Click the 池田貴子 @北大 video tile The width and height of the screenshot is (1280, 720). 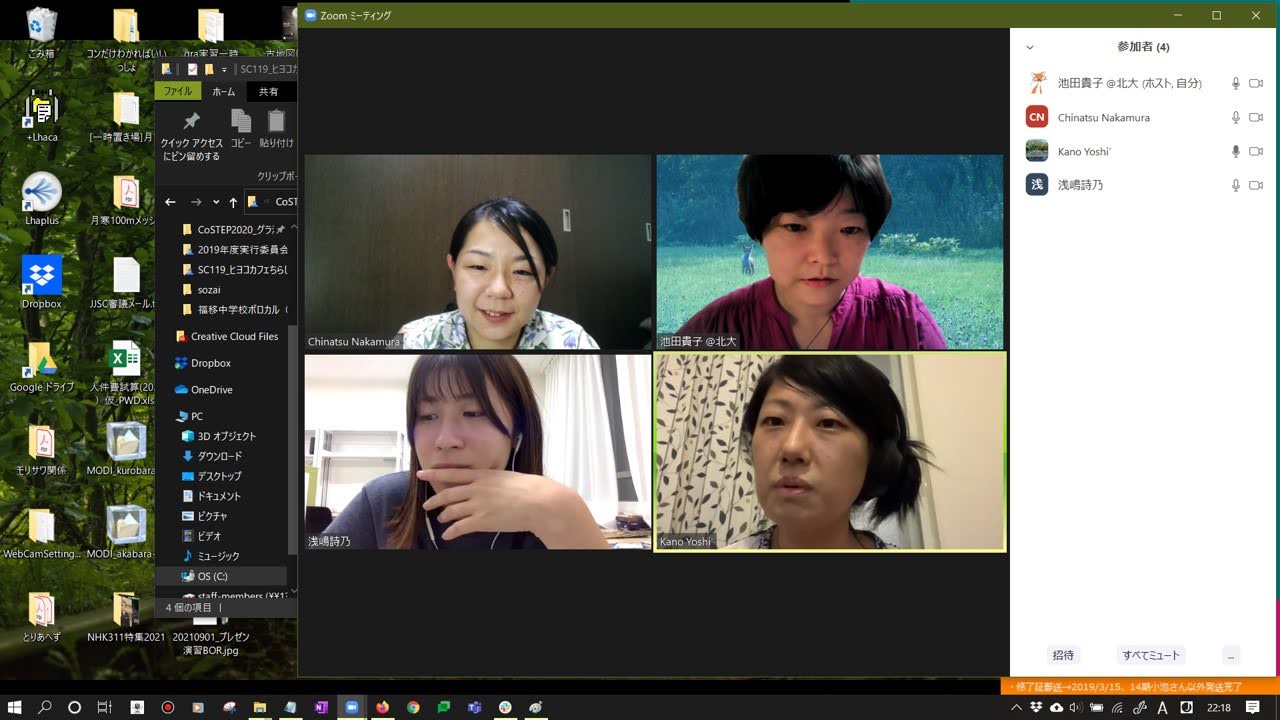click(x=830, y=251)
